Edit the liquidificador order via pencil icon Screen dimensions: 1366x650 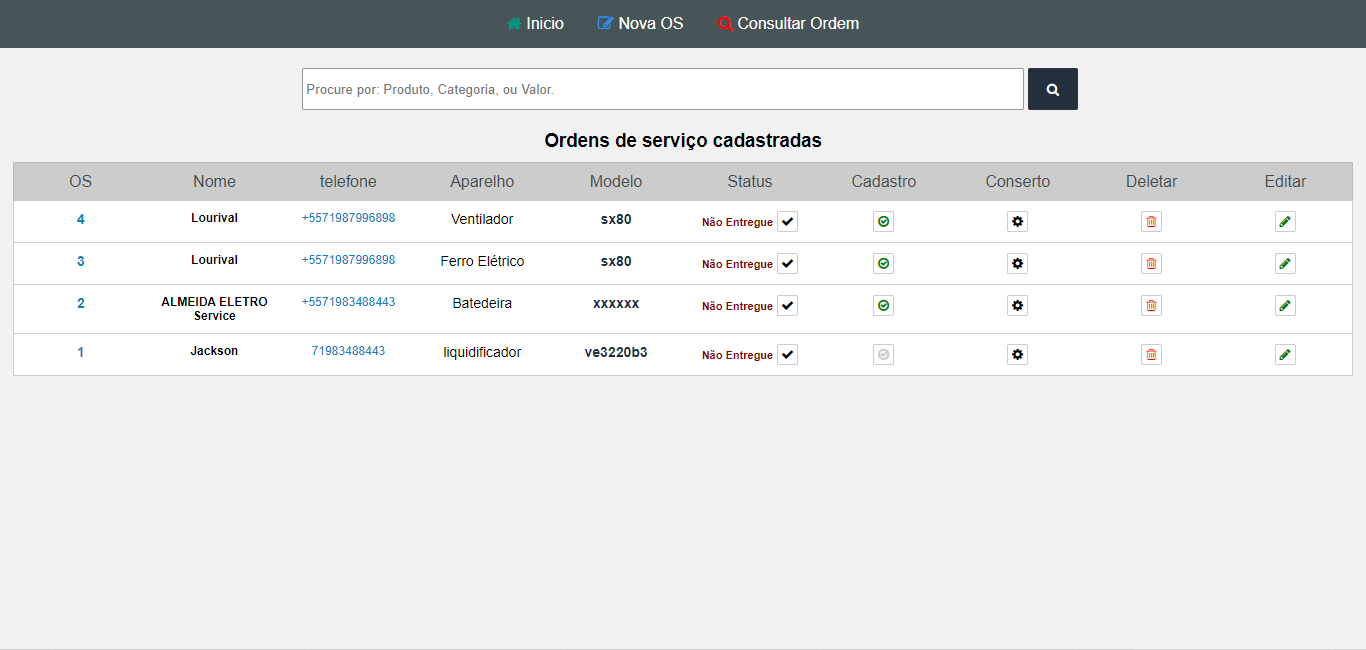pyautogui.click(x=1285, y=355)
